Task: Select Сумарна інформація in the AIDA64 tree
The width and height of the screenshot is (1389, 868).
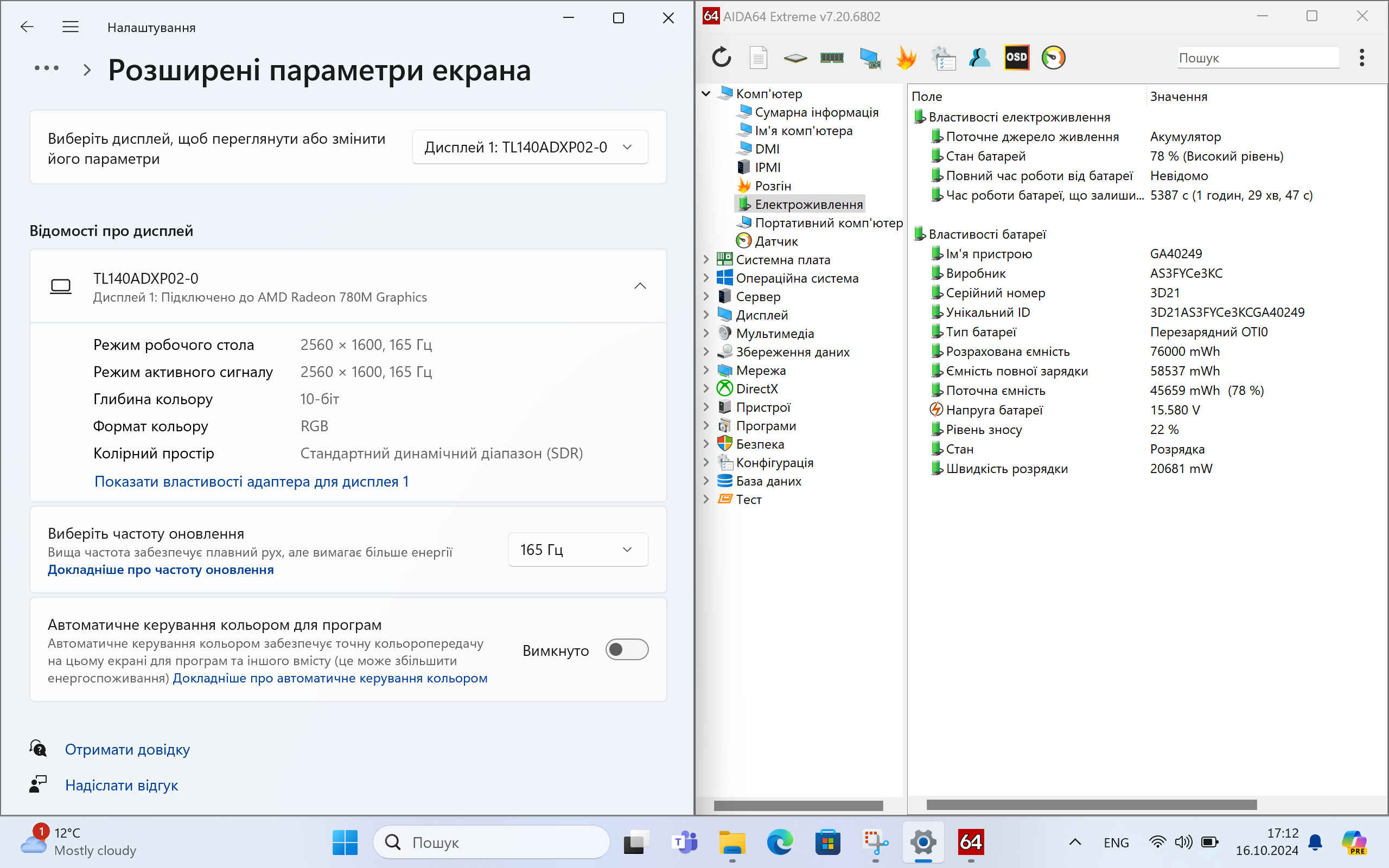Action: pos(816,112)
